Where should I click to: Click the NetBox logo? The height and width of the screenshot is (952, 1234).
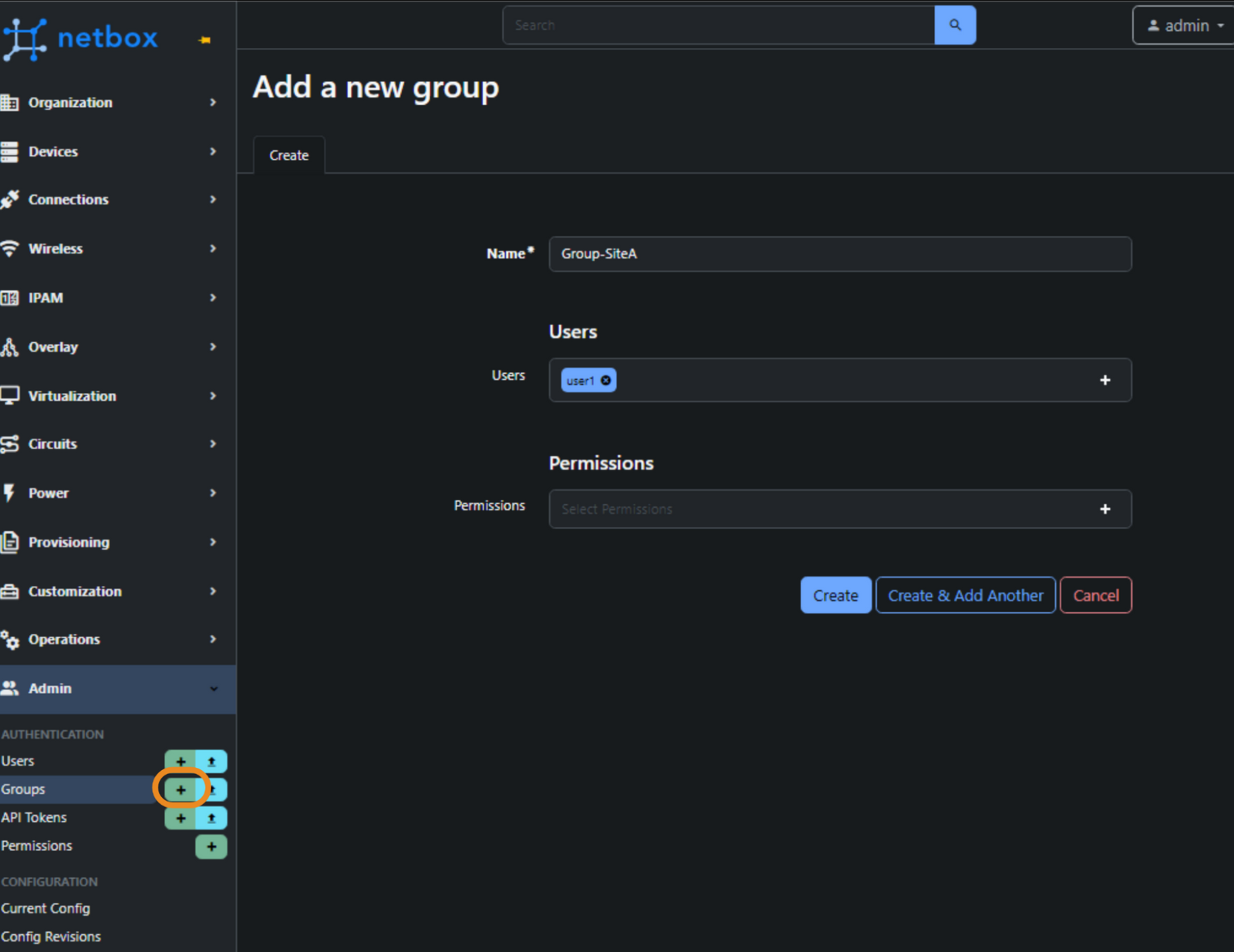click(x=83, y=37)
